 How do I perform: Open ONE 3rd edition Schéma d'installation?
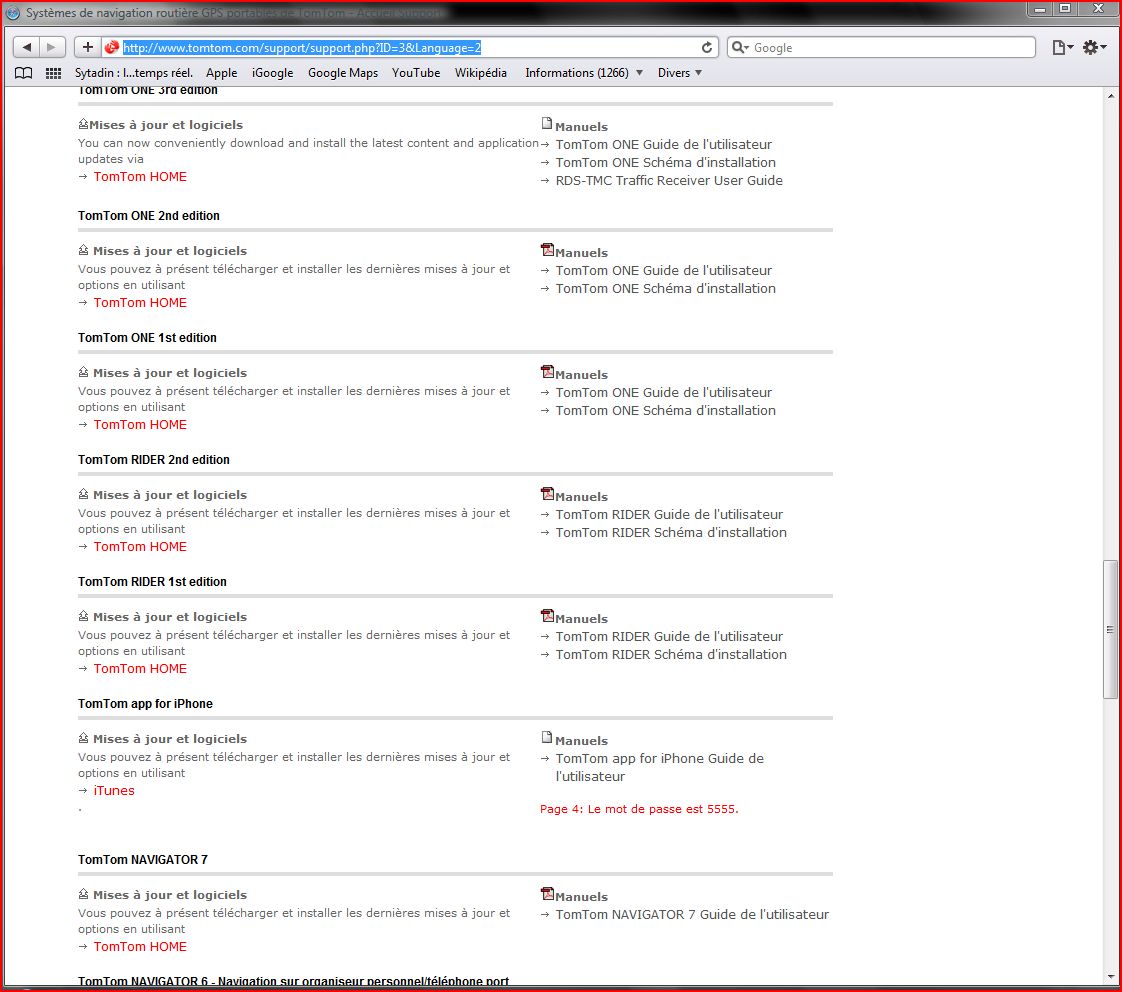point(665,162)
